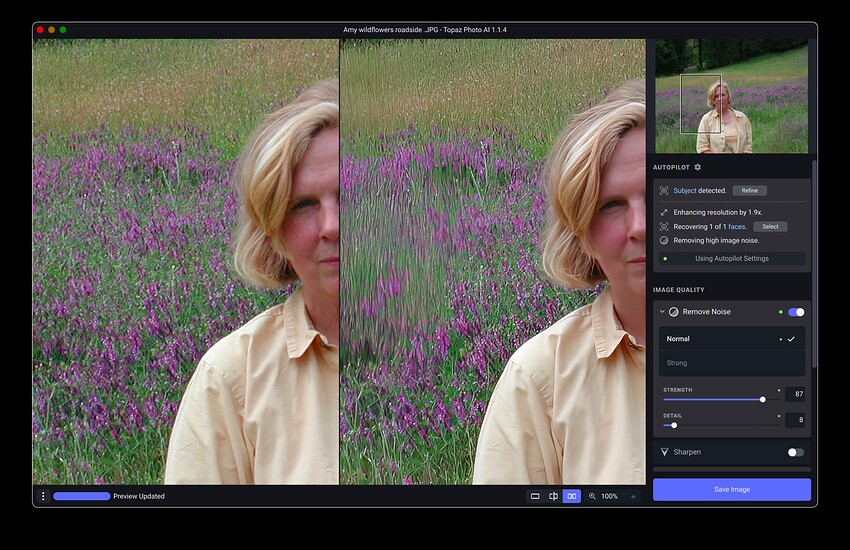
Task: Open the Autopilot settings gear
Action: [x=698, y=167]
